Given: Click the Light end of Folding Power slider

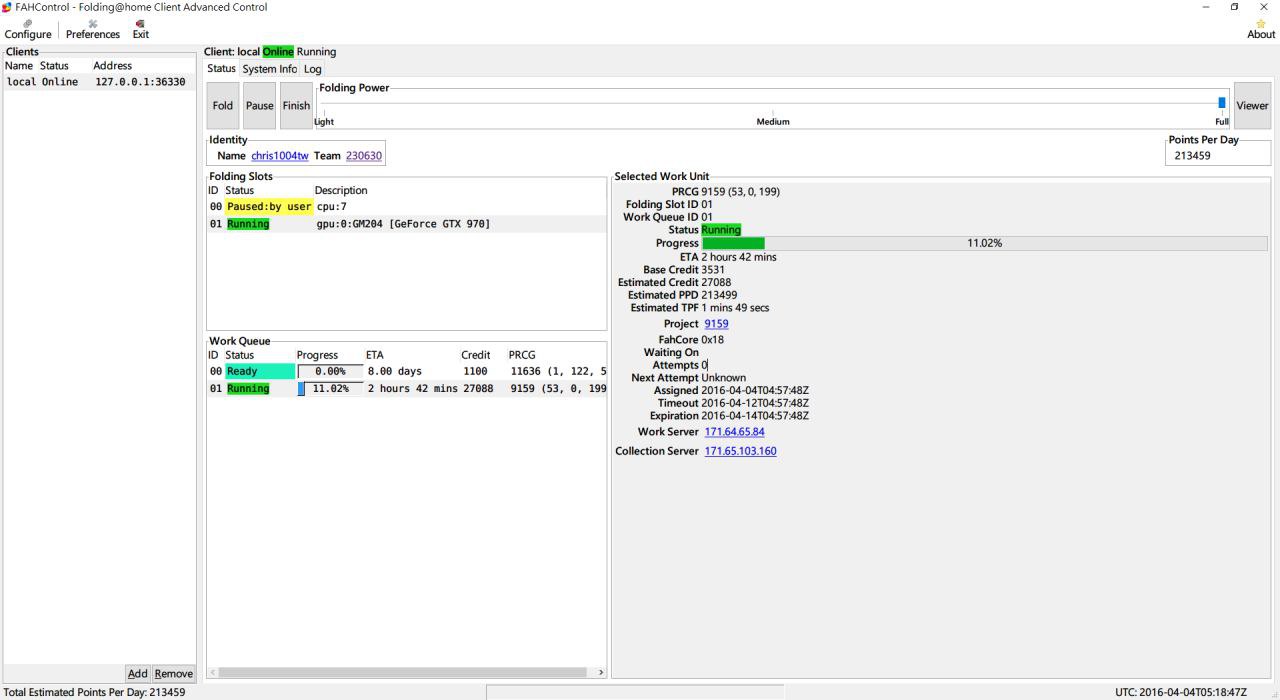Looking at the screenshot, I should click(x=324, y=121).
